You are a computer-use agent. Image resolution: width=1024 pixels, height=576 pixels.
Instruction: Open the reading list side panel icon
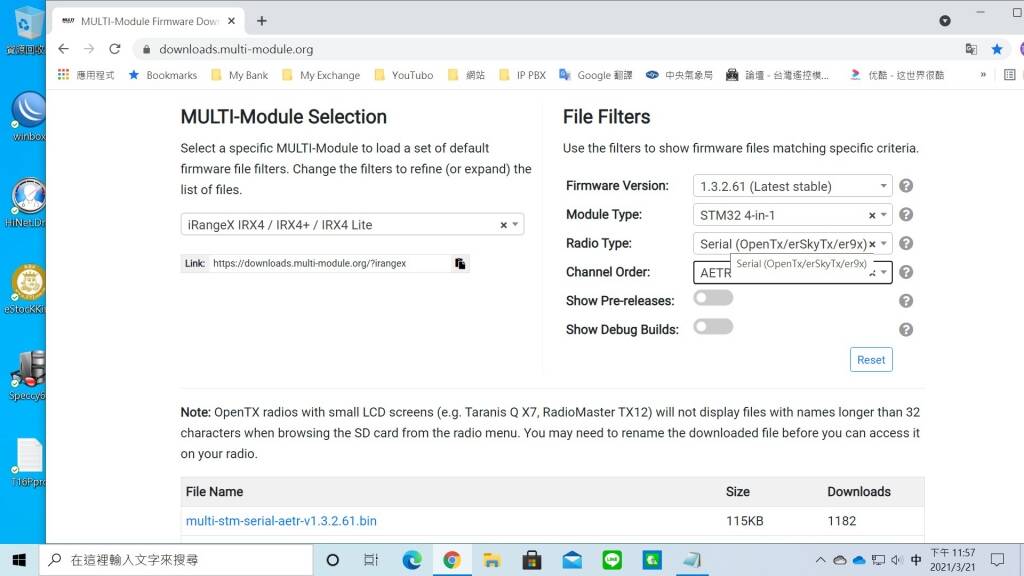pos(1010,75)
